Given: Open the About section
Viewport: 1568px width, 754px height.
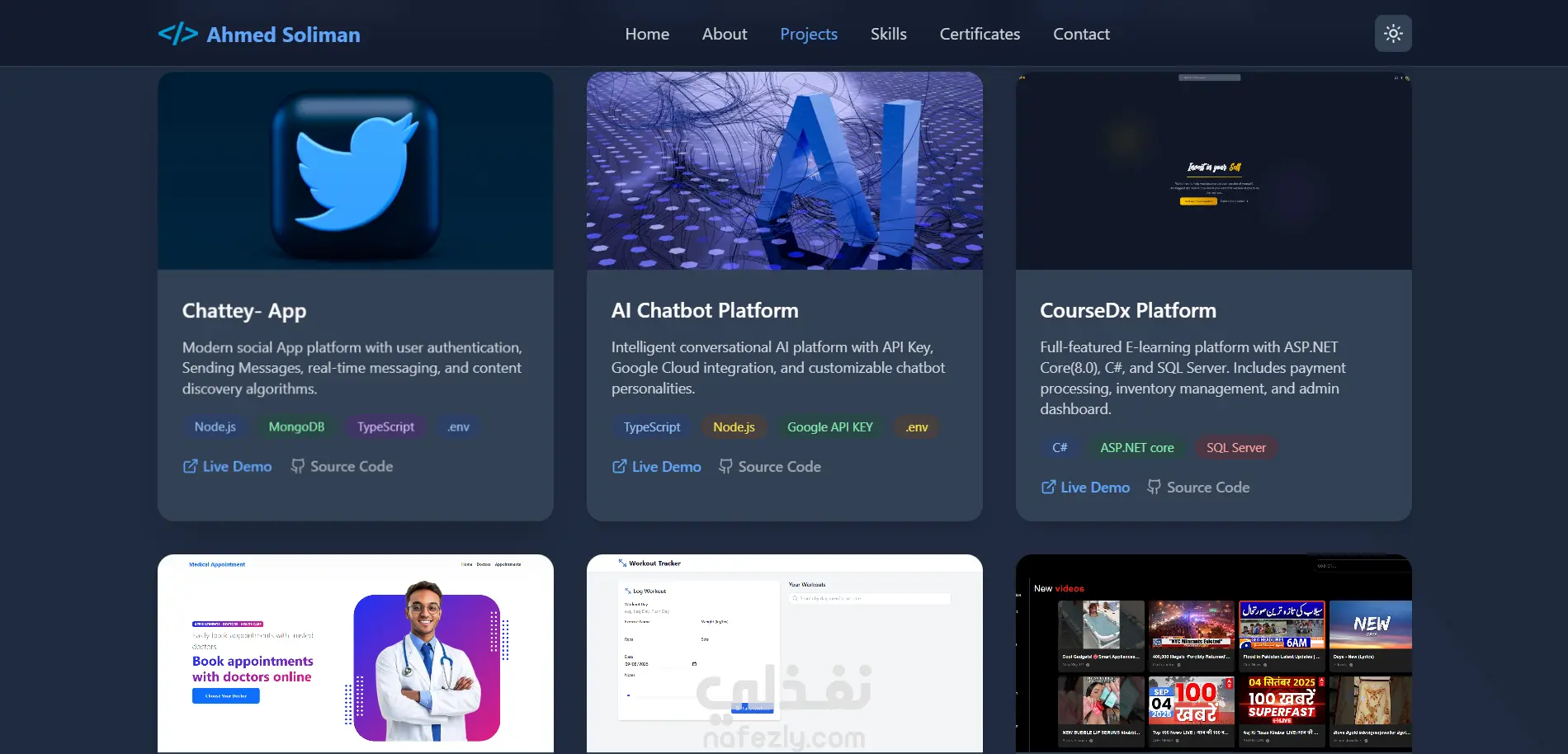Looking at the screenshot, I should pyautogui.click(x=725, y=34).
